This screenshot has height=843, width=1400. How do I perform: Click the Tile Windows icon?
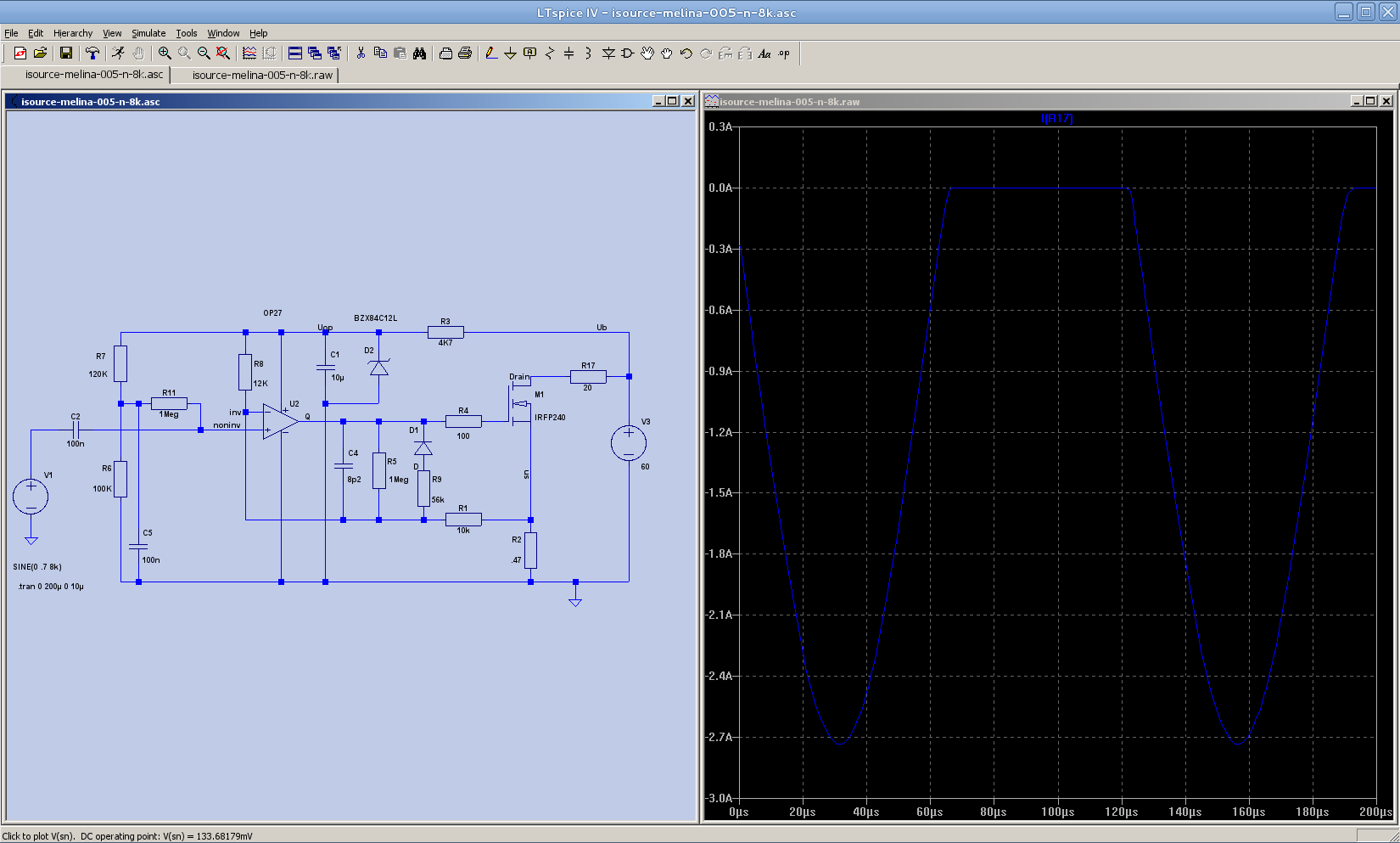(294, 53)
